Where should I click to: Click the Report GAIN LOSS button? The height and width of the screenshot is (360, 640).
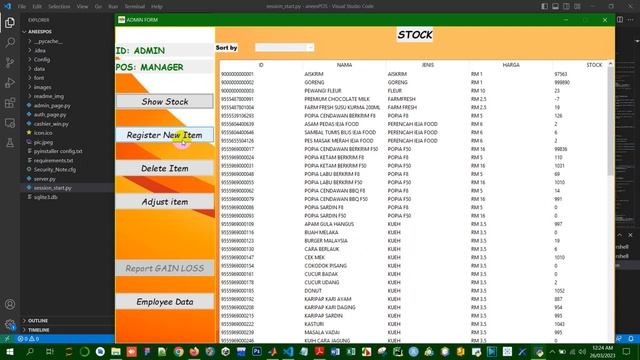coord(164,268)
